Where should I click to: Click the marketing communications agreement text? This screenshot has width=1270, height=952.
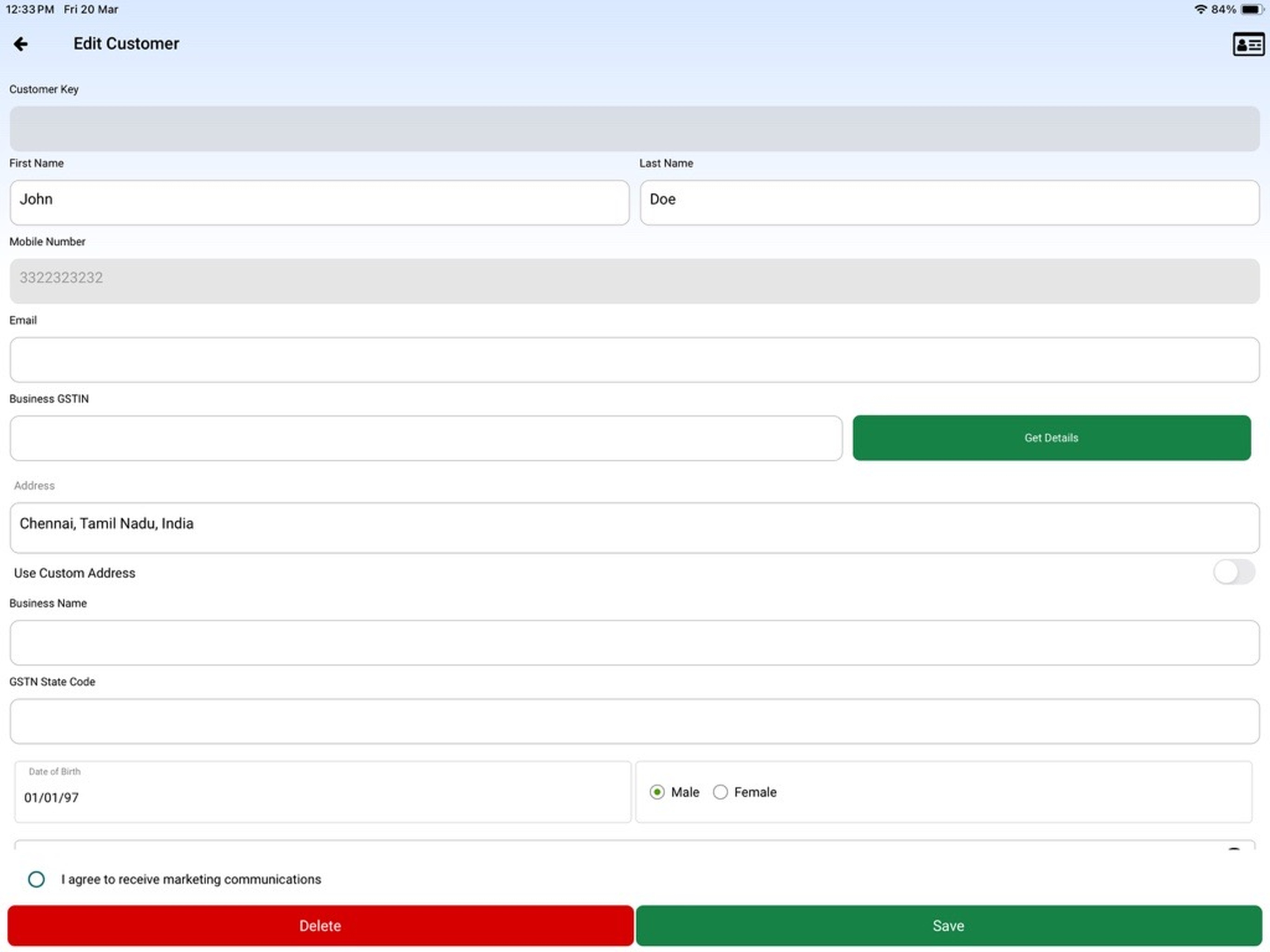(191, 879)
